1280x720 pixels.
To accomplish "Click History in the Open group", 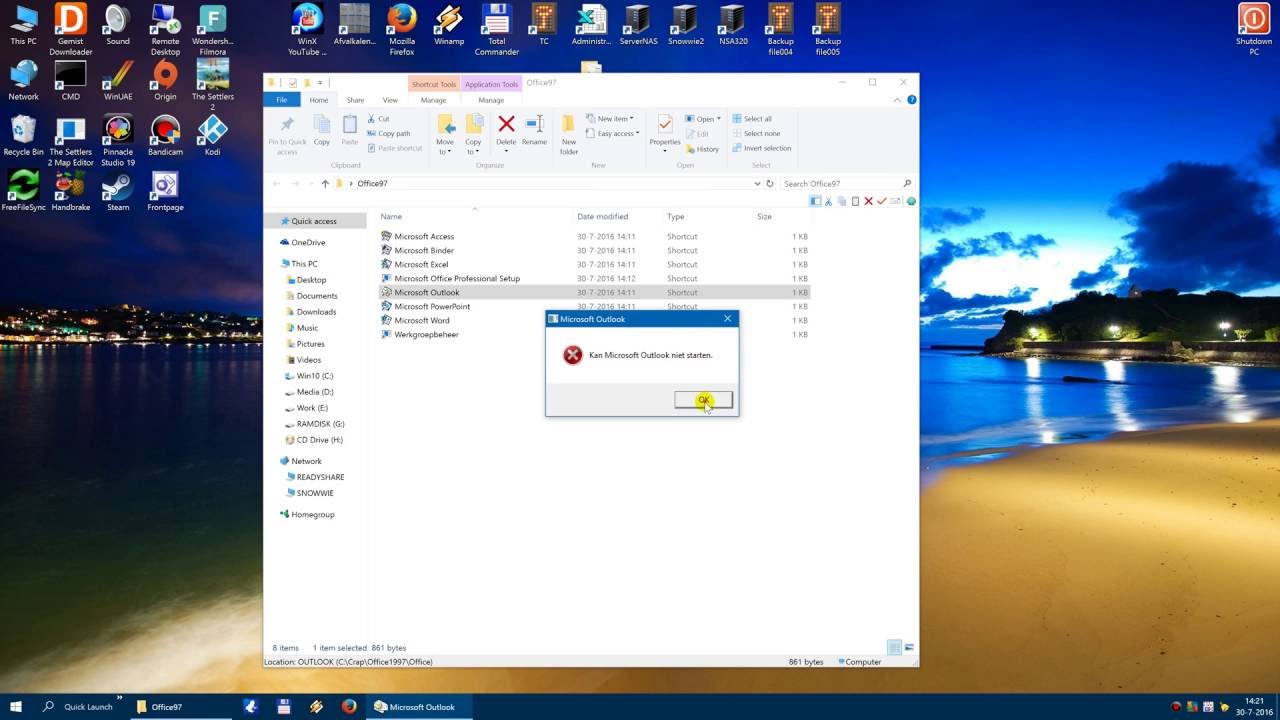I will pyautogui.click(x=702, y=149).
